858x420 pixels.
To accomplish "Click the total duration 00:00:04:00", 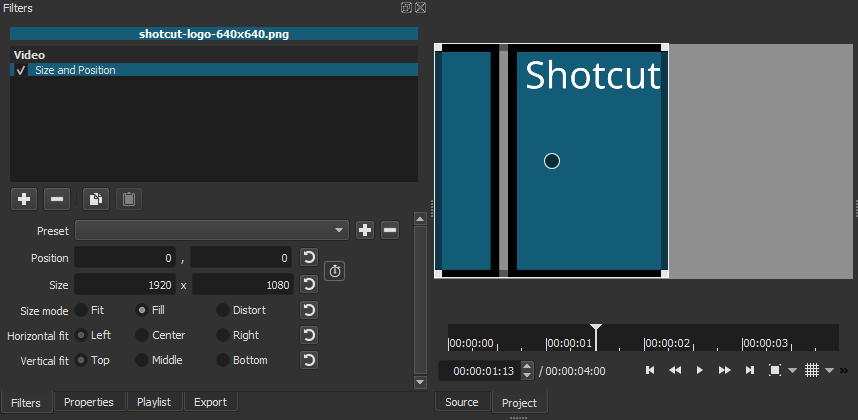I will 576,371.
